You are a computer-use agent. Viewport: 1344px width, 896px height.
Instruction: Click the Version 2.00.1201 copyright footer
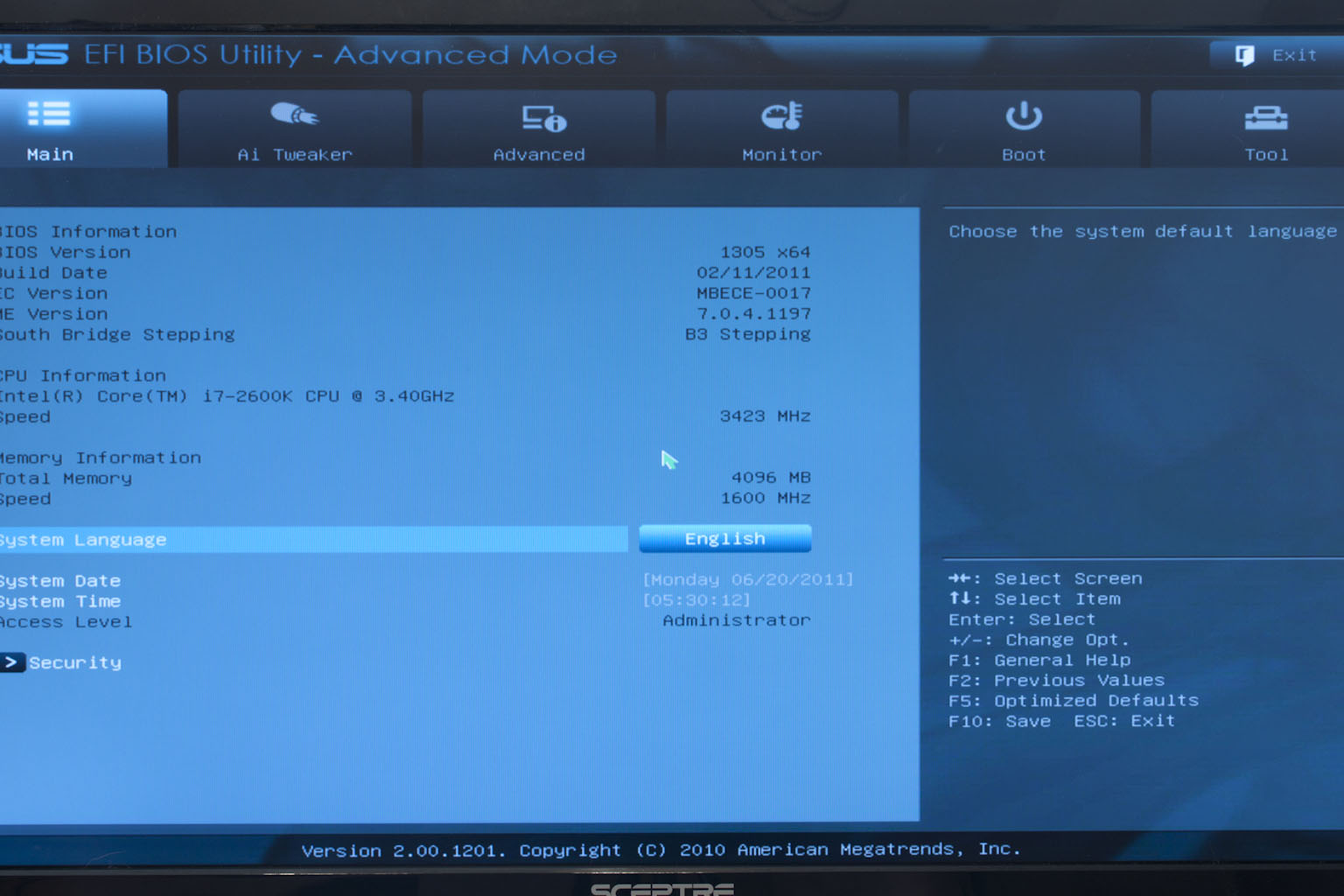tap(661, 850)
